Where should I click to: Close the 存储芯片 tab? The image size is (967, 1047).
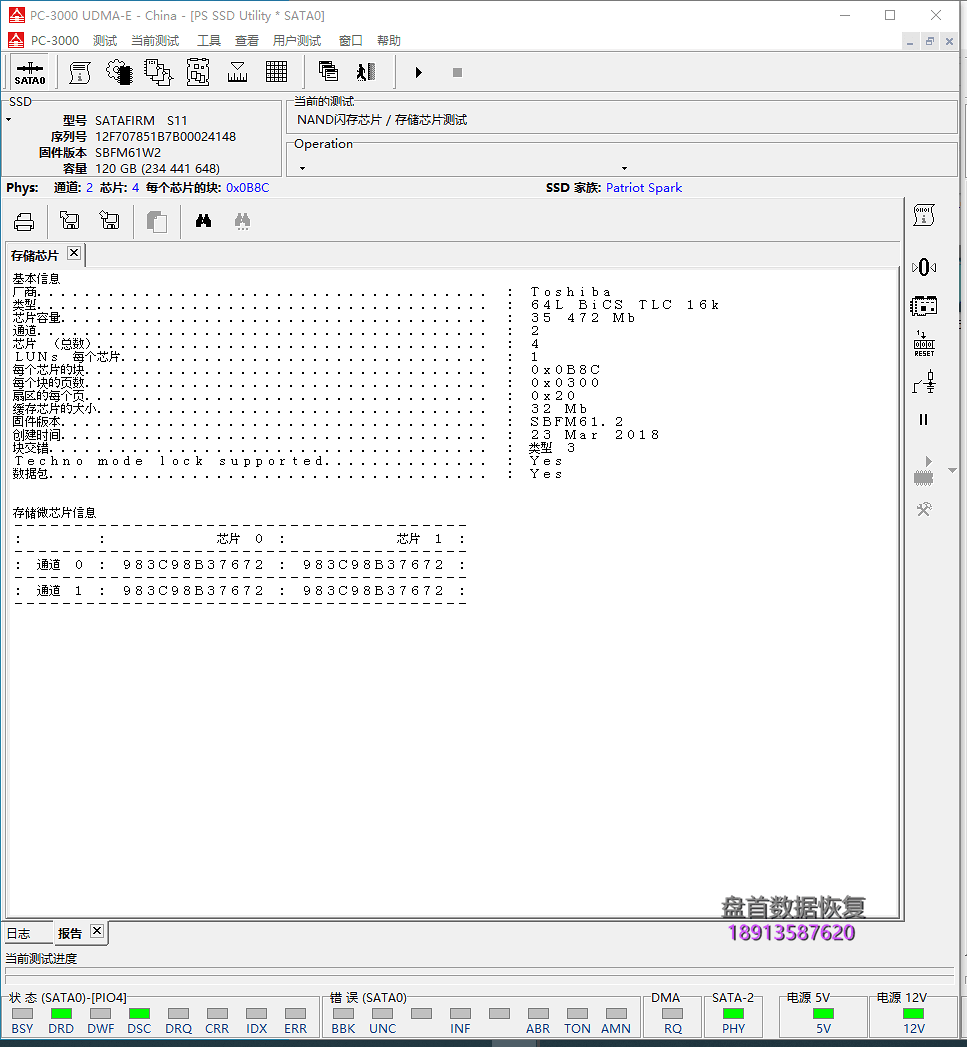tap(74, 253)
